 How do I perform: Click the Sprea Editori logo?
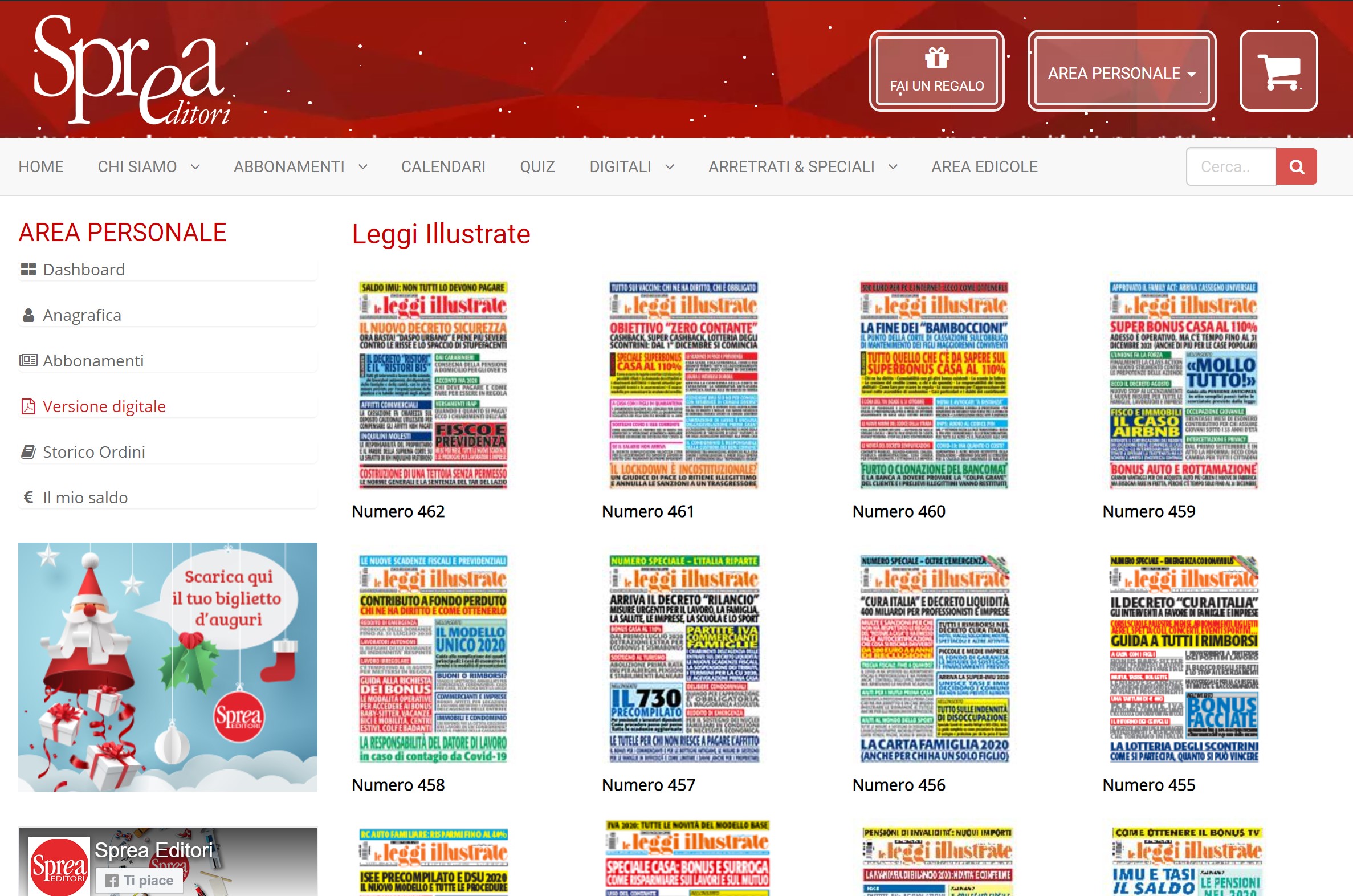133,70
